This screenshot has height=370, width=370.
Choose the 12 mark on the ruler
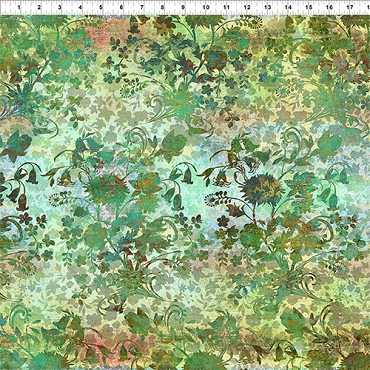point(247,7)
